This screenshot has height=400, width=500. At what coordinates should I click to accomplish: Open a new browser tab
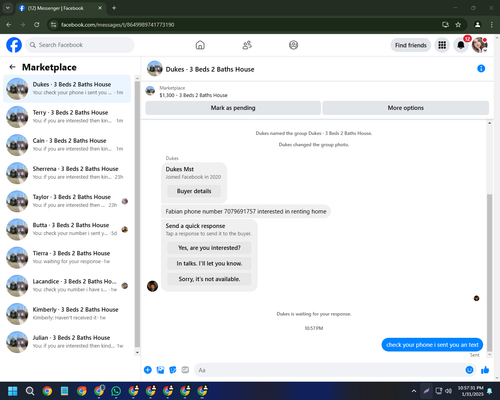pyautogui.click(x=114, y=8)
